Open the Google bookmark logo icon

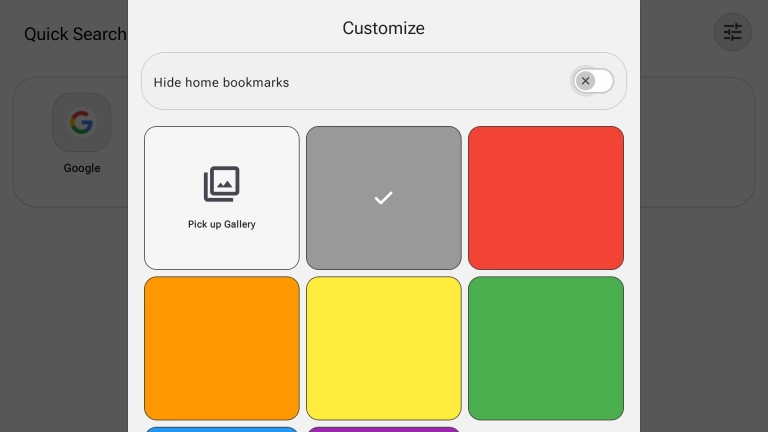pos(81,123)
